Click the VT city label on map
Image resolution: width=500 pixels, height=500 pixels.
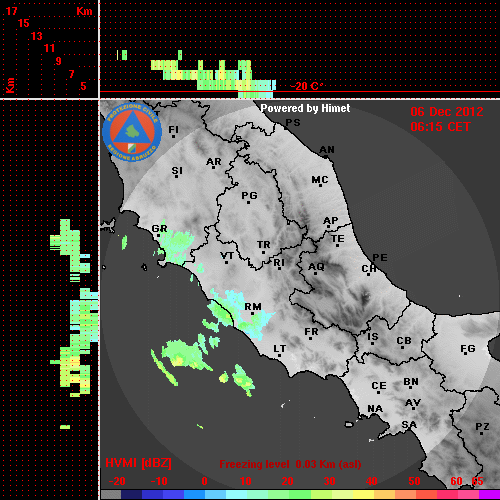click(x=227, y=256)
